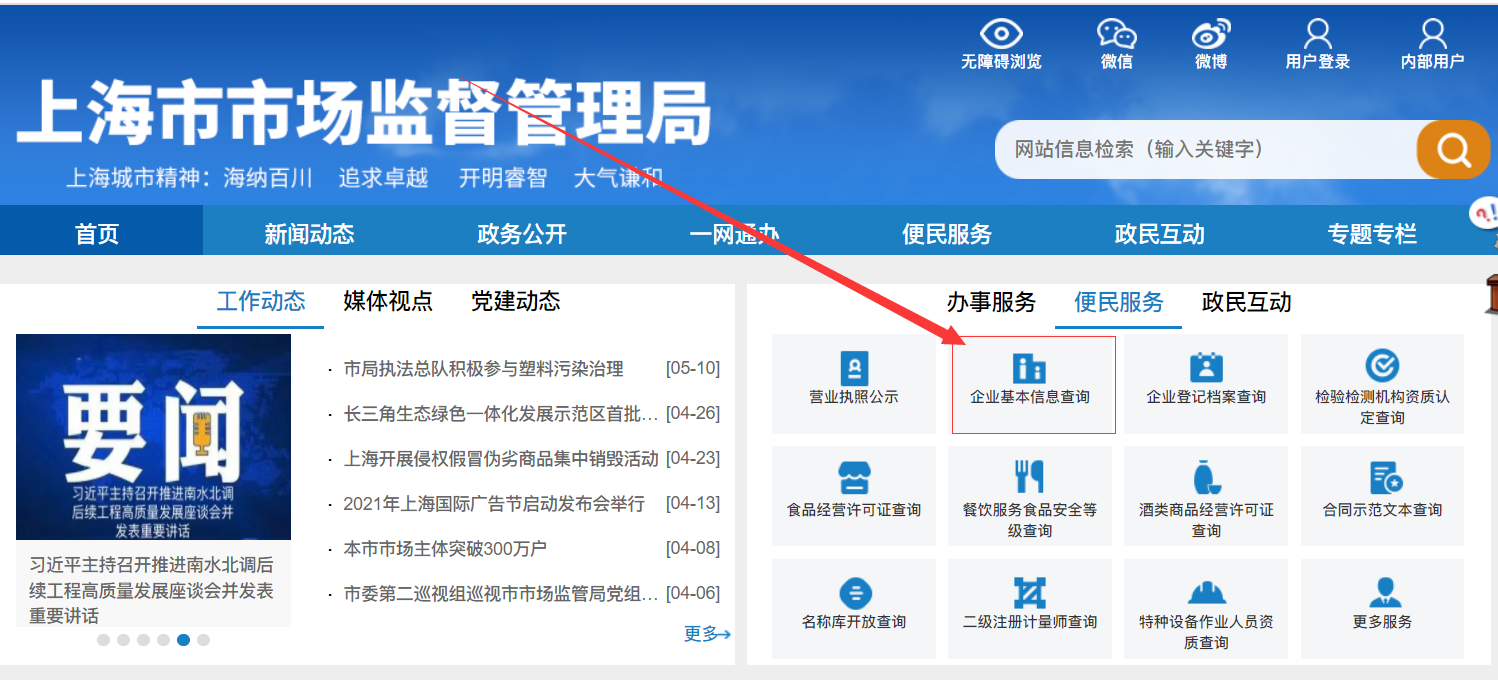1498x680 pixels.
Task: Select the fifth carousel pagination dot
Action: [183, 637]
